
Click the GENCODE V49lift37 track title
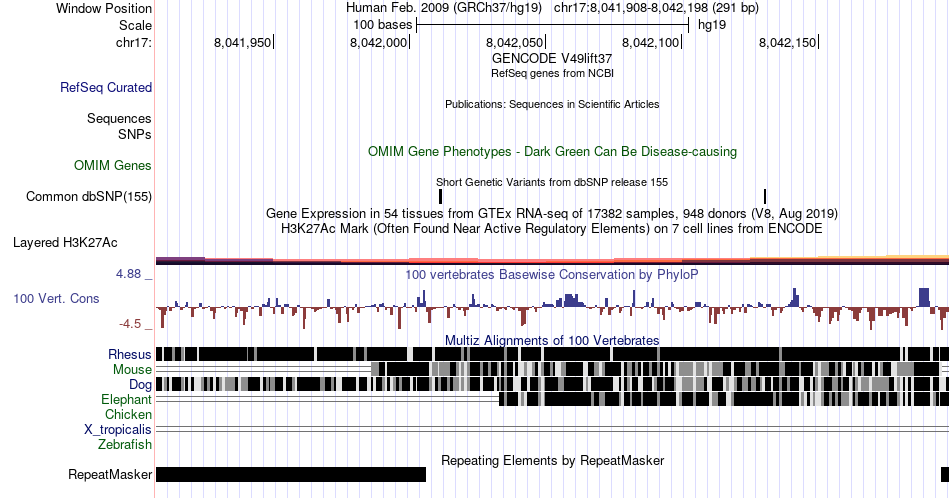[x=552, y=58]
